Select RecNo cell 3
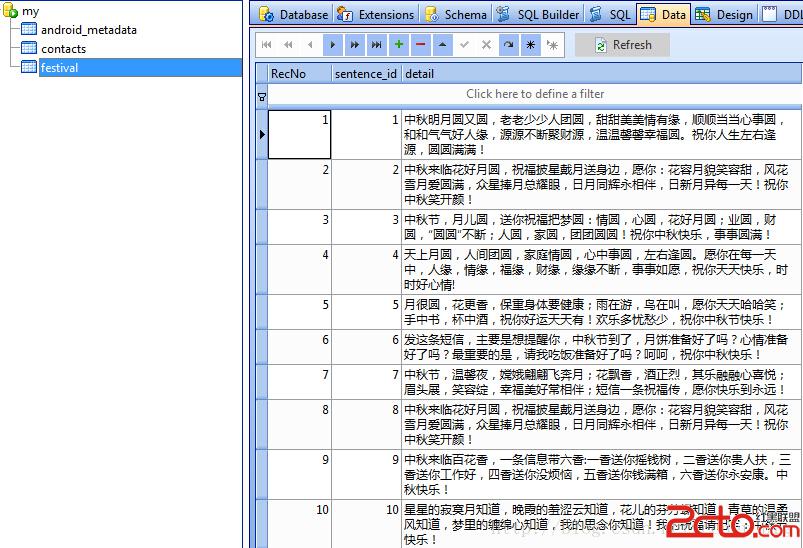 pos(300,227)
